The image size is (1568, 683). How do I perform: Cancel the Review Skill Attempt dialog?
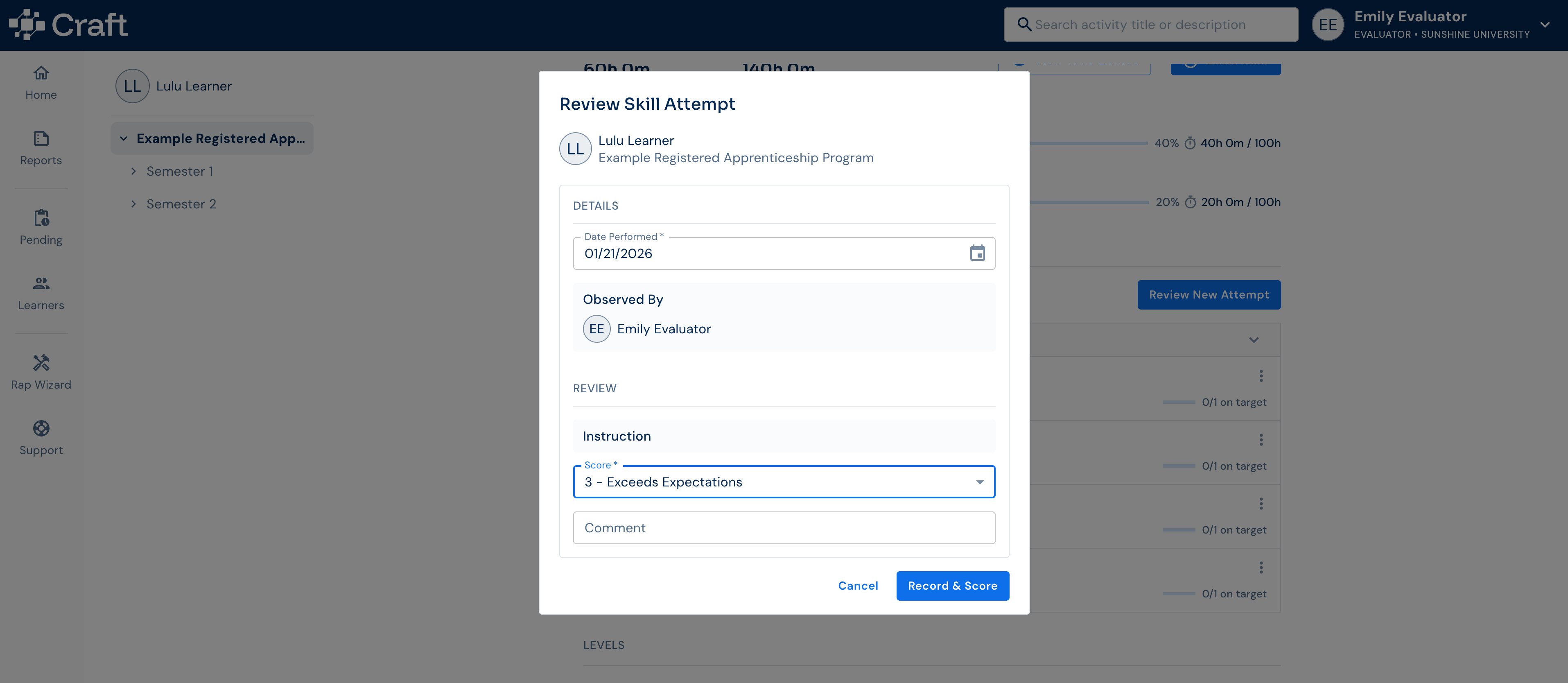click(x=858, y=586)
